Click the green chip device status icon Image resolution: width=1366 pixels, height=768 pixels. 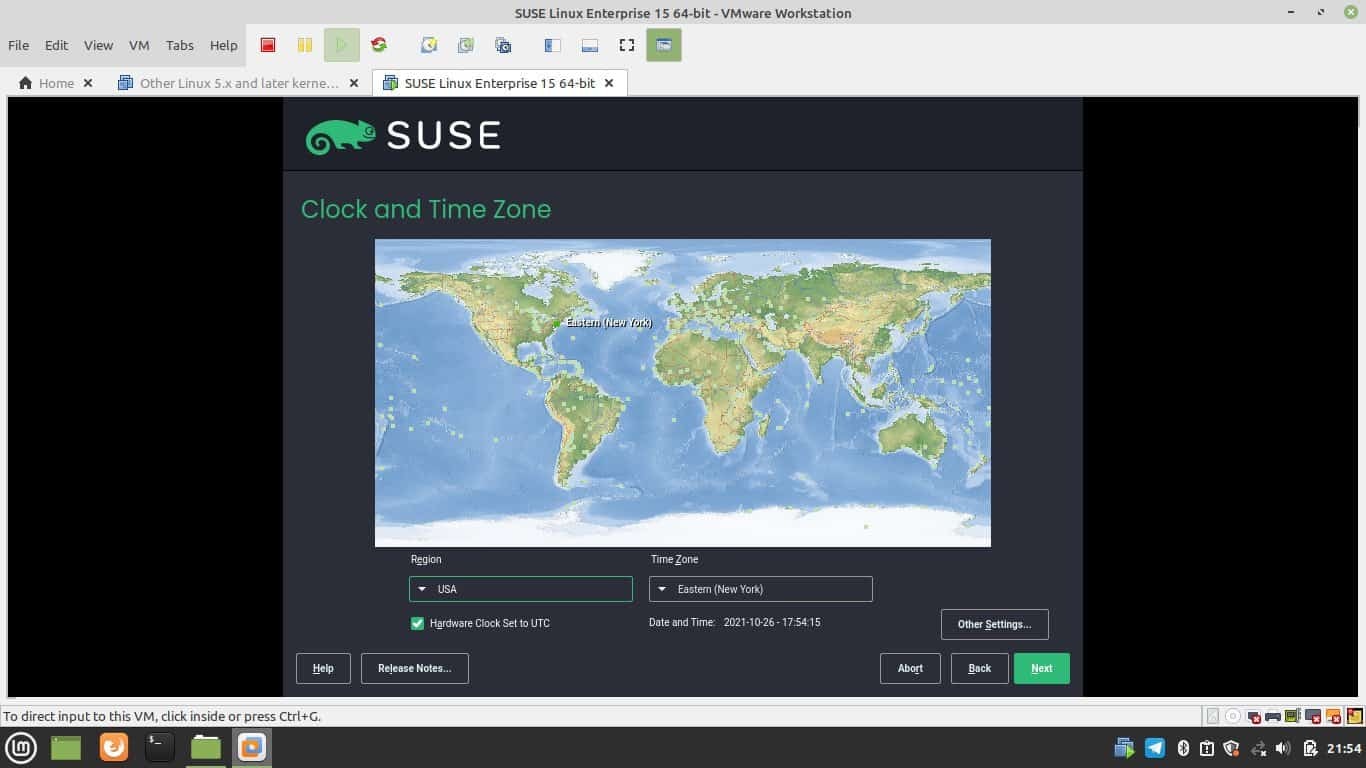click(x=1293, y=716)
